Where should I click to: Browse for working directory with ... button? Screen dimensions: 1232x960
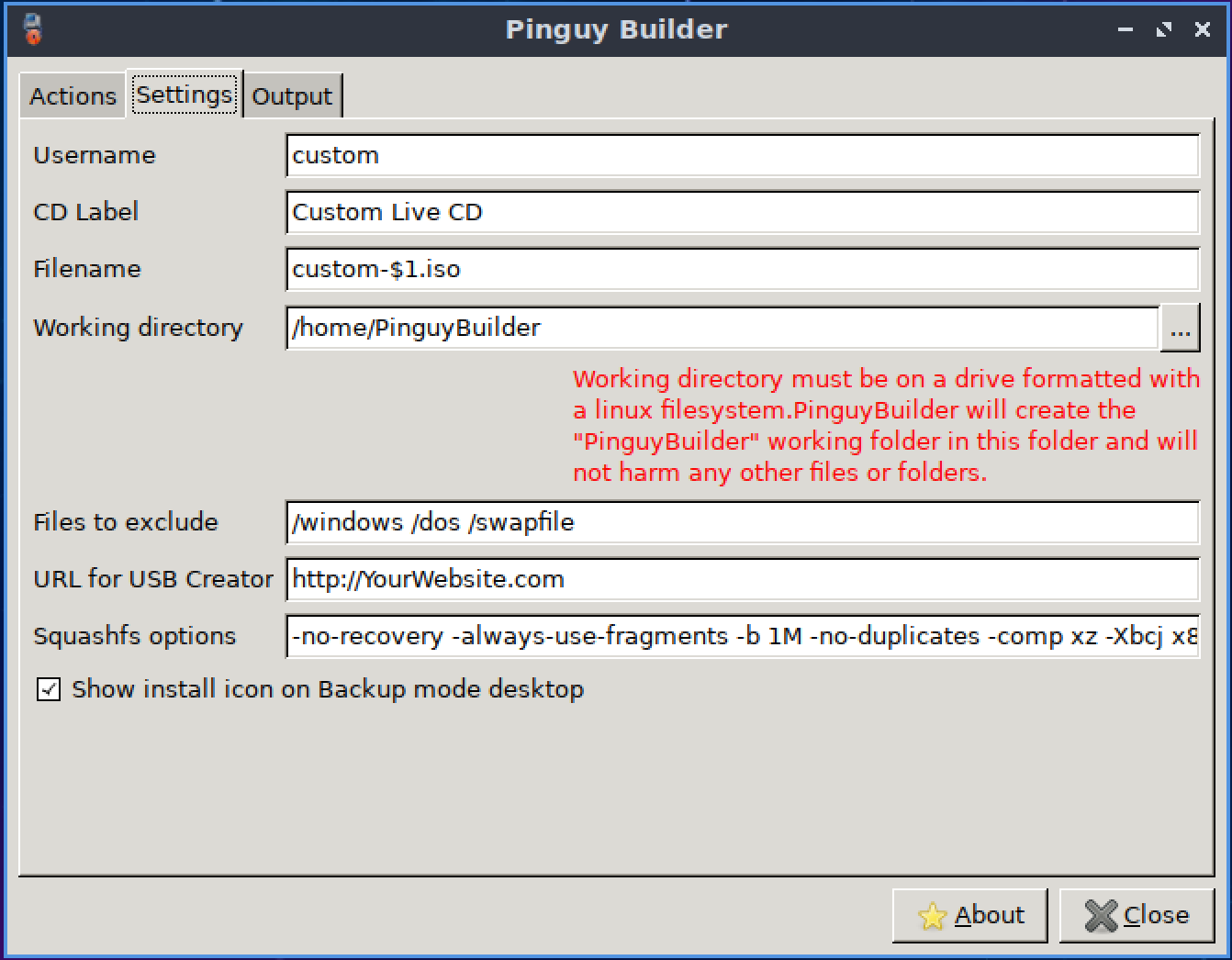pos(1181,328)
